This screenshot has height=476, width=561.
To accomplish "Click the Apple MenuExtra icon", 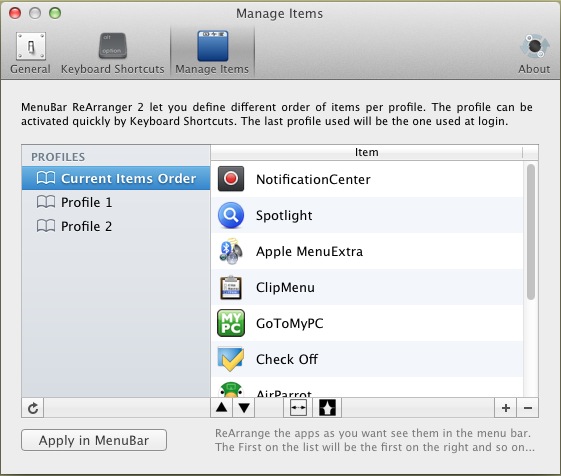I will [x=231, y=251].
